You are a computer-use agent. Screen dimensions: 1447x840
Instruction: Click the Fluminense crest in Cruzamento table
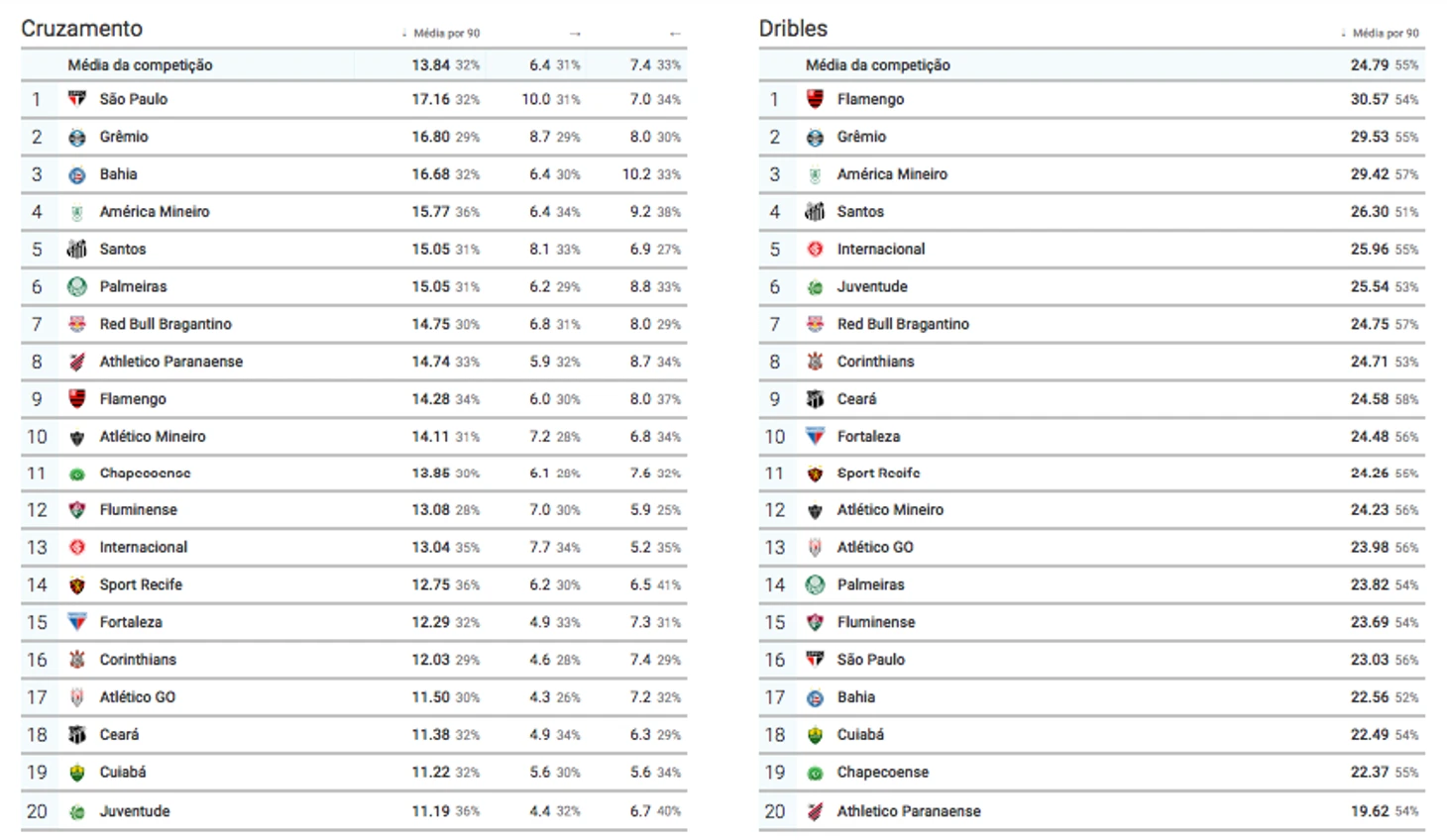tap(76, 510)
